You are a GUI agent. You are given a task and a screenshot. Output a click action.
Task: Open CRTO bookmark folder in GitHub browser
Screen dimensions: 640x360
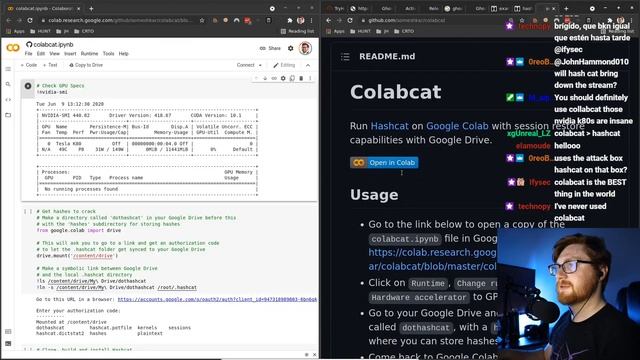404,31
